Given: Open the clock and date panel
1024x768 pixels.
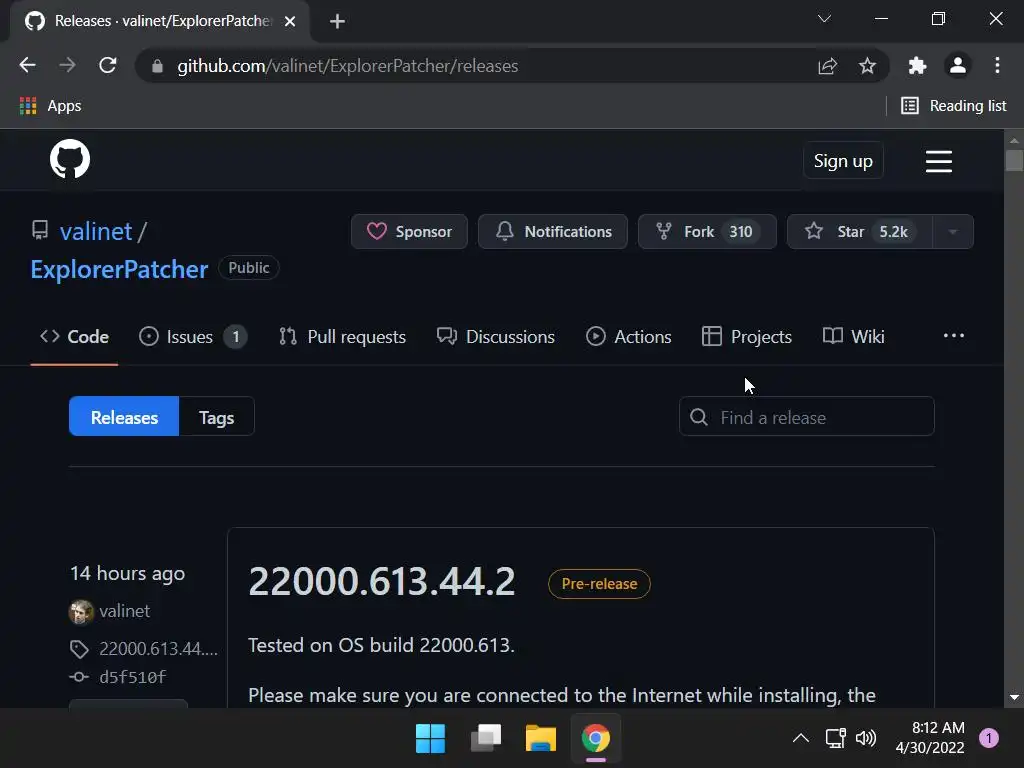Looking at the screenshot, I should [930, 738].
